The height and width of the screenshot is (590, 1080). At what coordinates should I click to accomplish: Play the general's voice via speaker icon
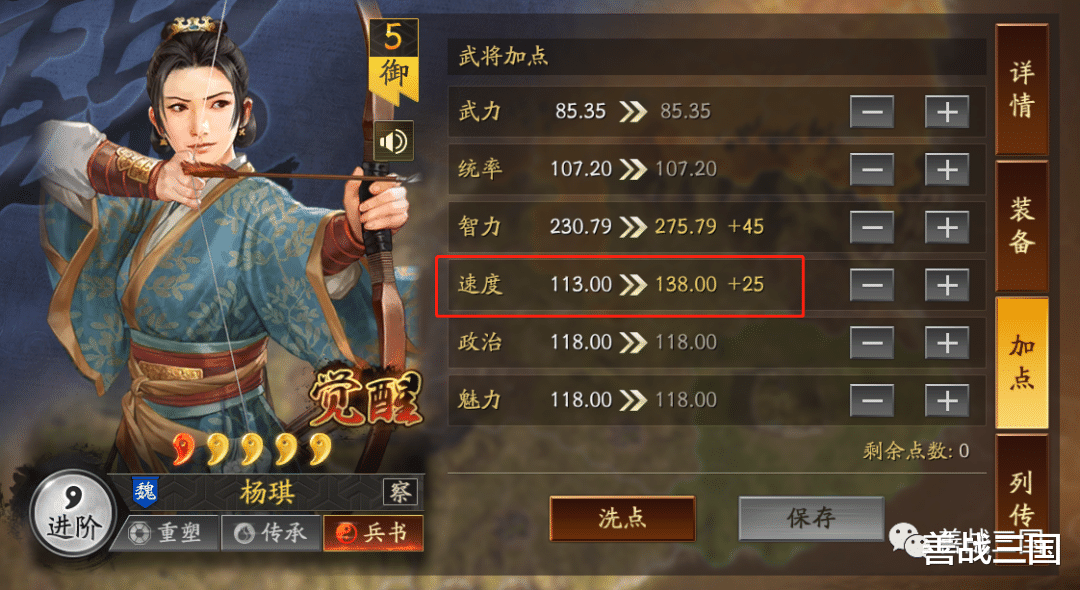[393, 141]
